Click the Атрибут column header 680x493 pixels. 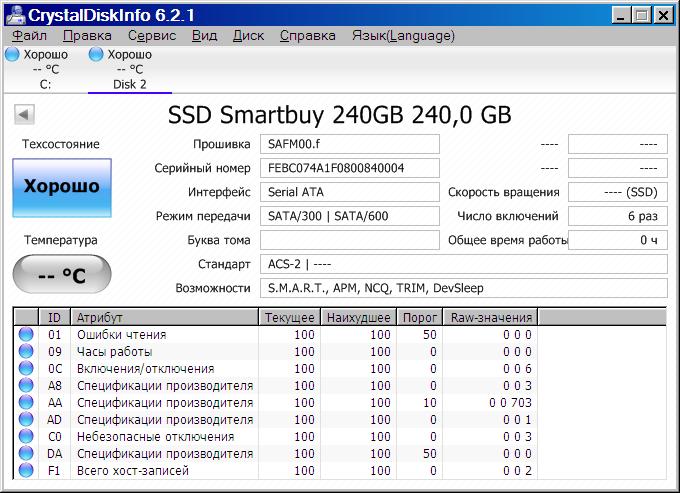(x=164, y=317)
